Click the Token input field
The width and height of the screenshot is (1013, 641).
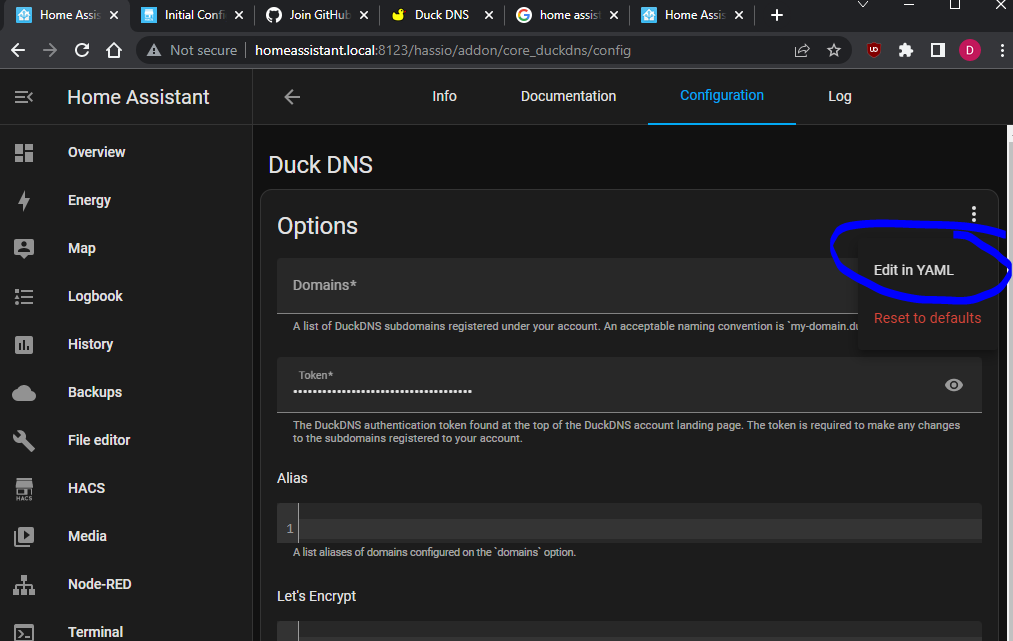pos(629,385)
